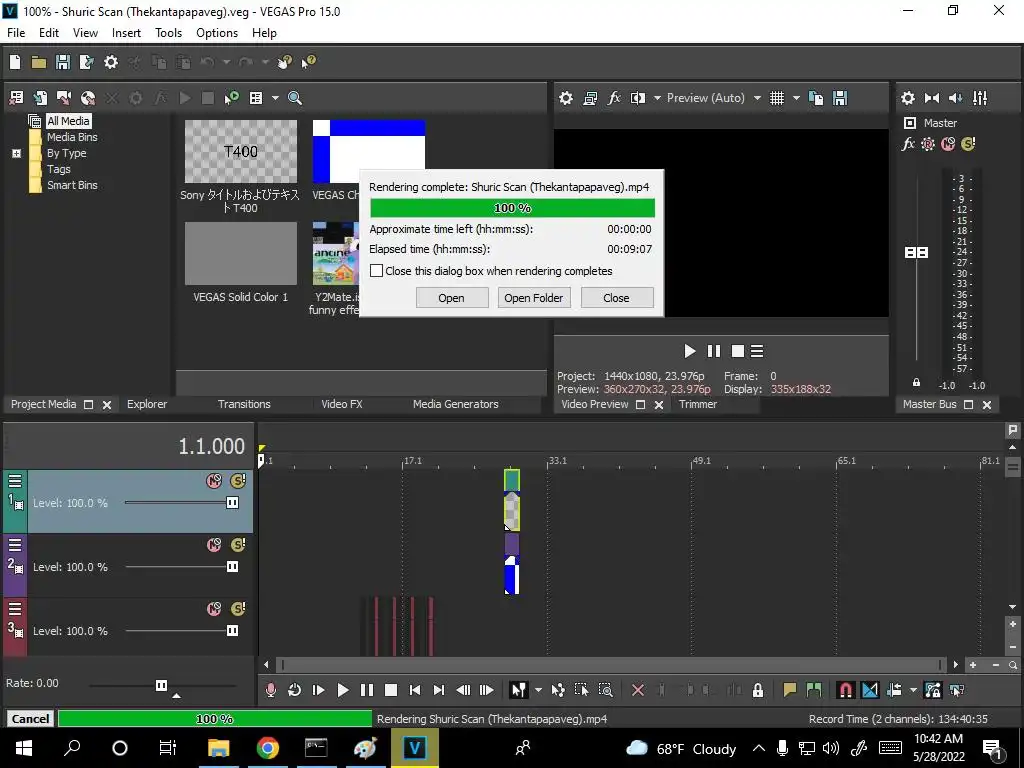The image size is (1024, 768).
Task: Click the timeline Play button
Action: (x=342, y=690)
